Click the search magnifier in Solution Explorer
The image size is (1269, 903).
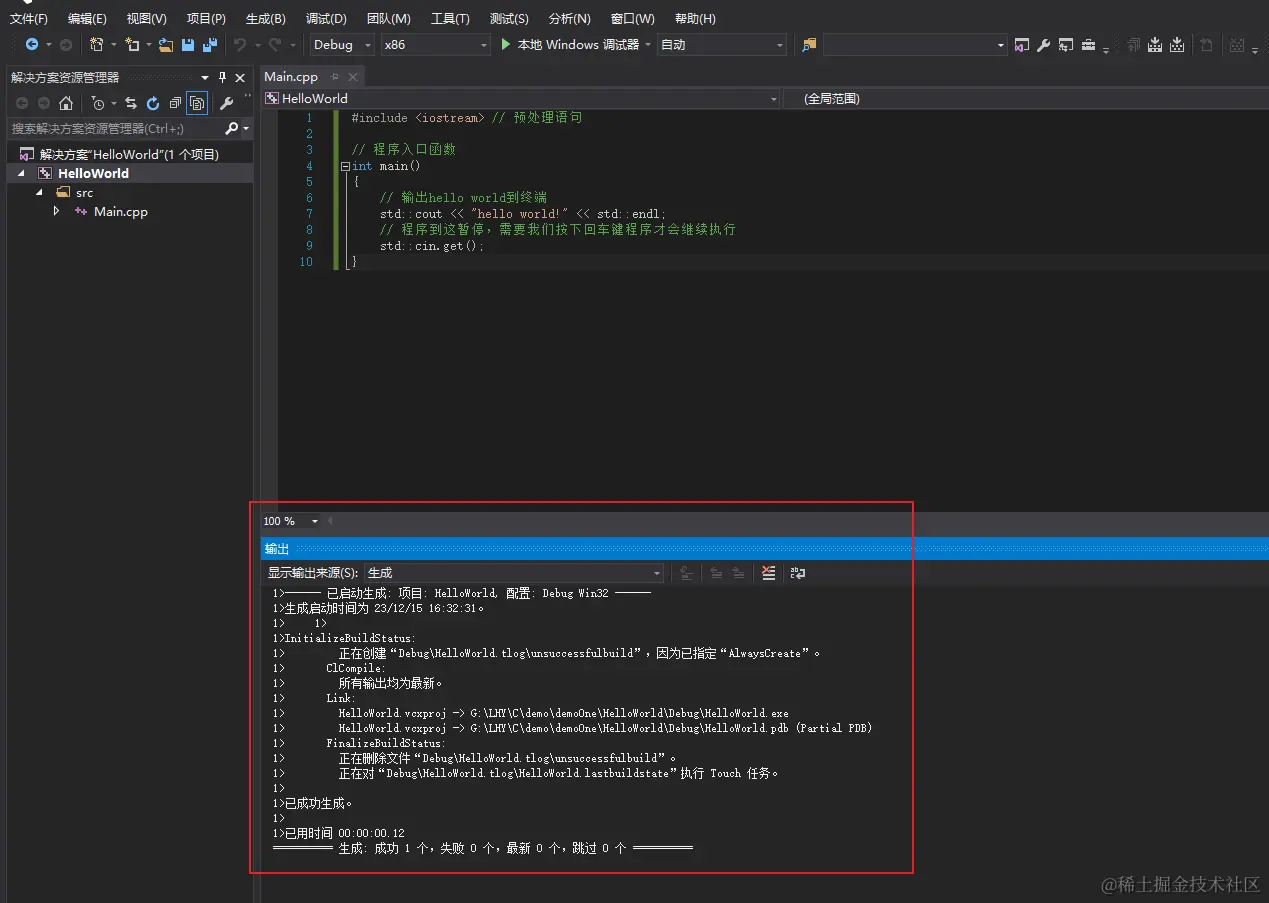coord(232,128)
